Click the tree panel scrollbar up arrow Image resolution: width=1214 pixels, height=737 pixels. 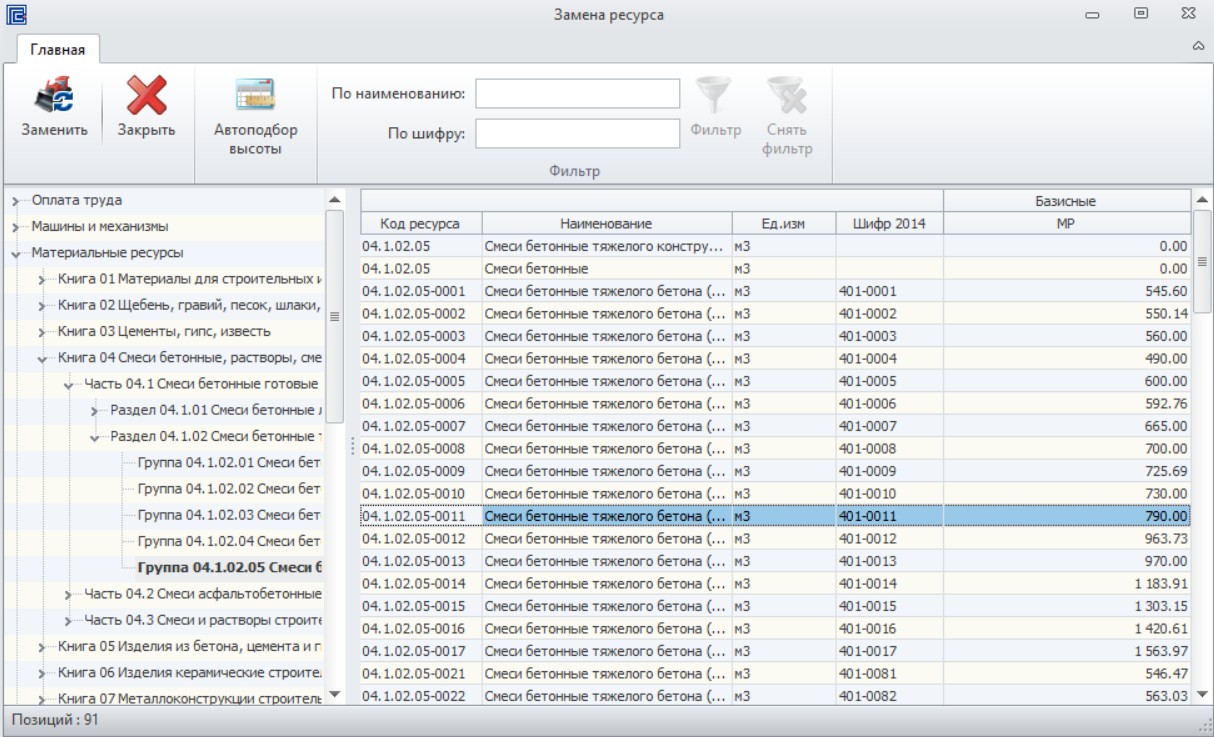click(334, 200)
